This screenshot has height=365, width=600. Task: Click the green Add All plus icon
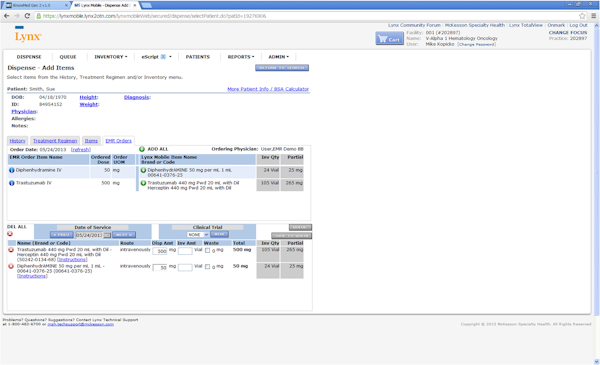[x=142, y=149]
